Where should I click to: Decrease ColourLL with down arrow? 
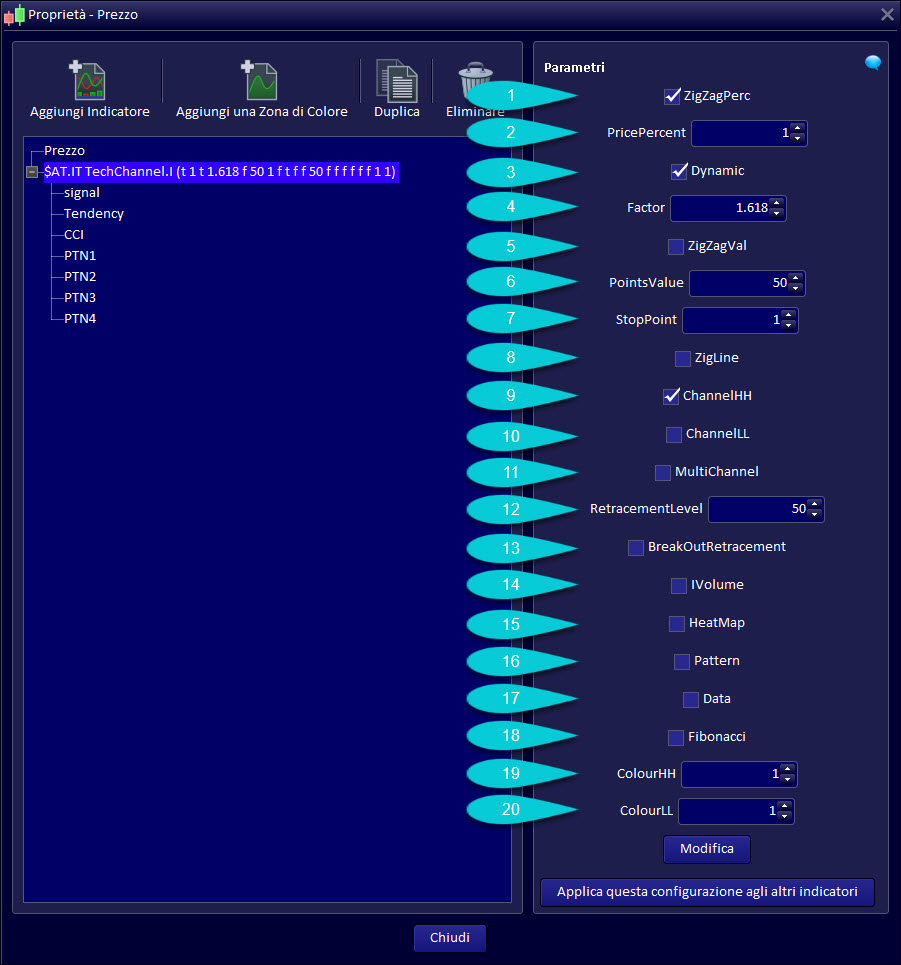coord(784,817)
